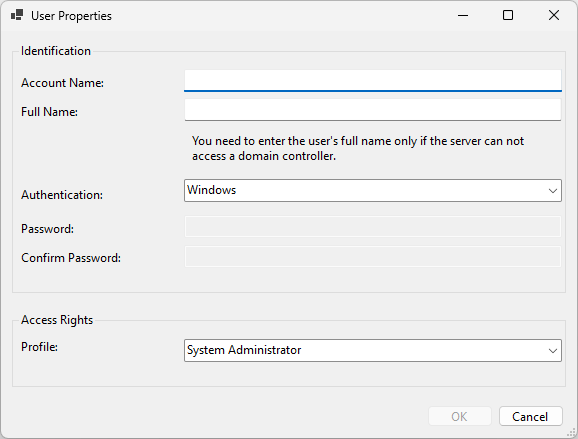Viewport: 578px width, 439px height.
Task: Click the disabled Confirm Password field
Action: 373,256
